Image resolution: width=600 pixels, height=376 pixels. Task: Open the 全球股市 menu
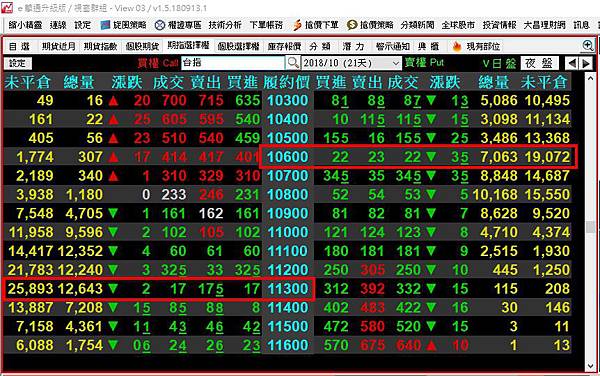[458, 25]
